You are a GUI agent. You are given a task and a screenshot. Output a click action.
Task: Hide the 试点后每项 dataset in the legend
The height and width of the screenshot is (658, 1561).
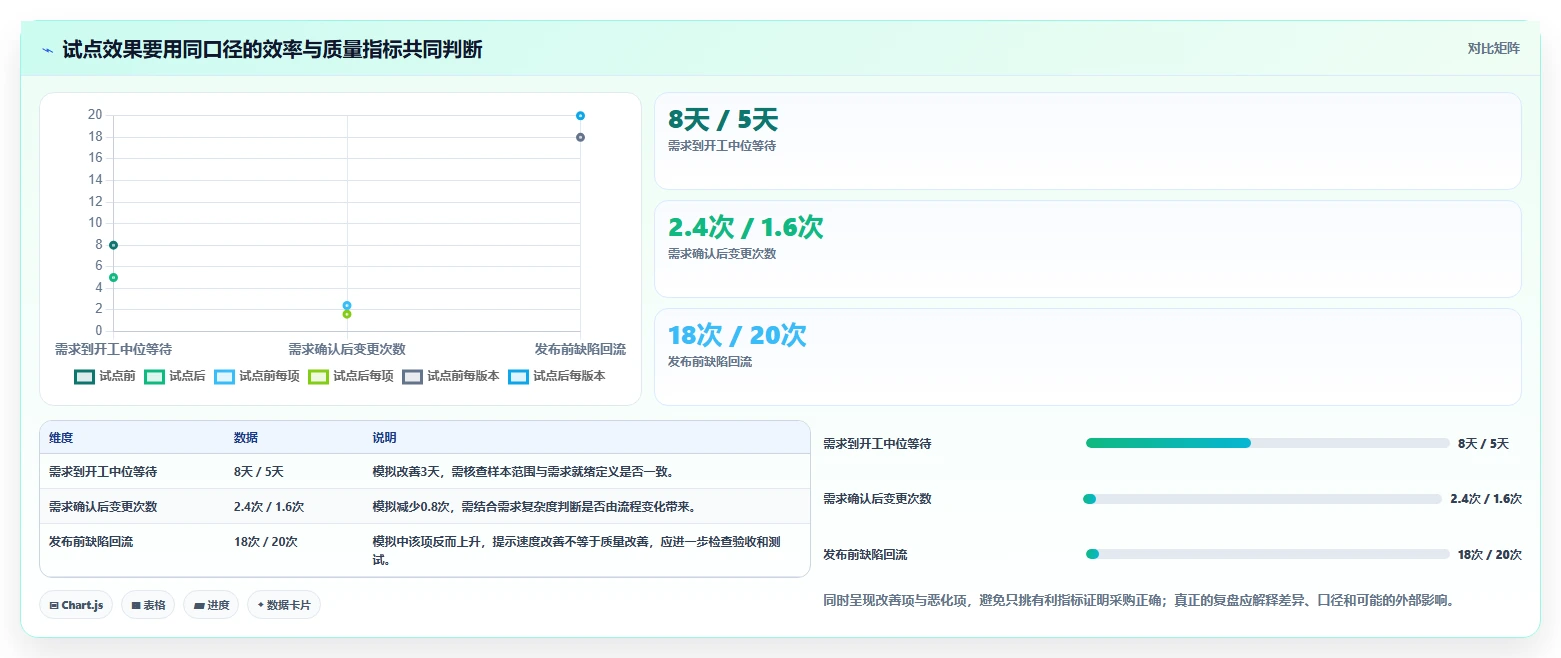coord(351,376)
